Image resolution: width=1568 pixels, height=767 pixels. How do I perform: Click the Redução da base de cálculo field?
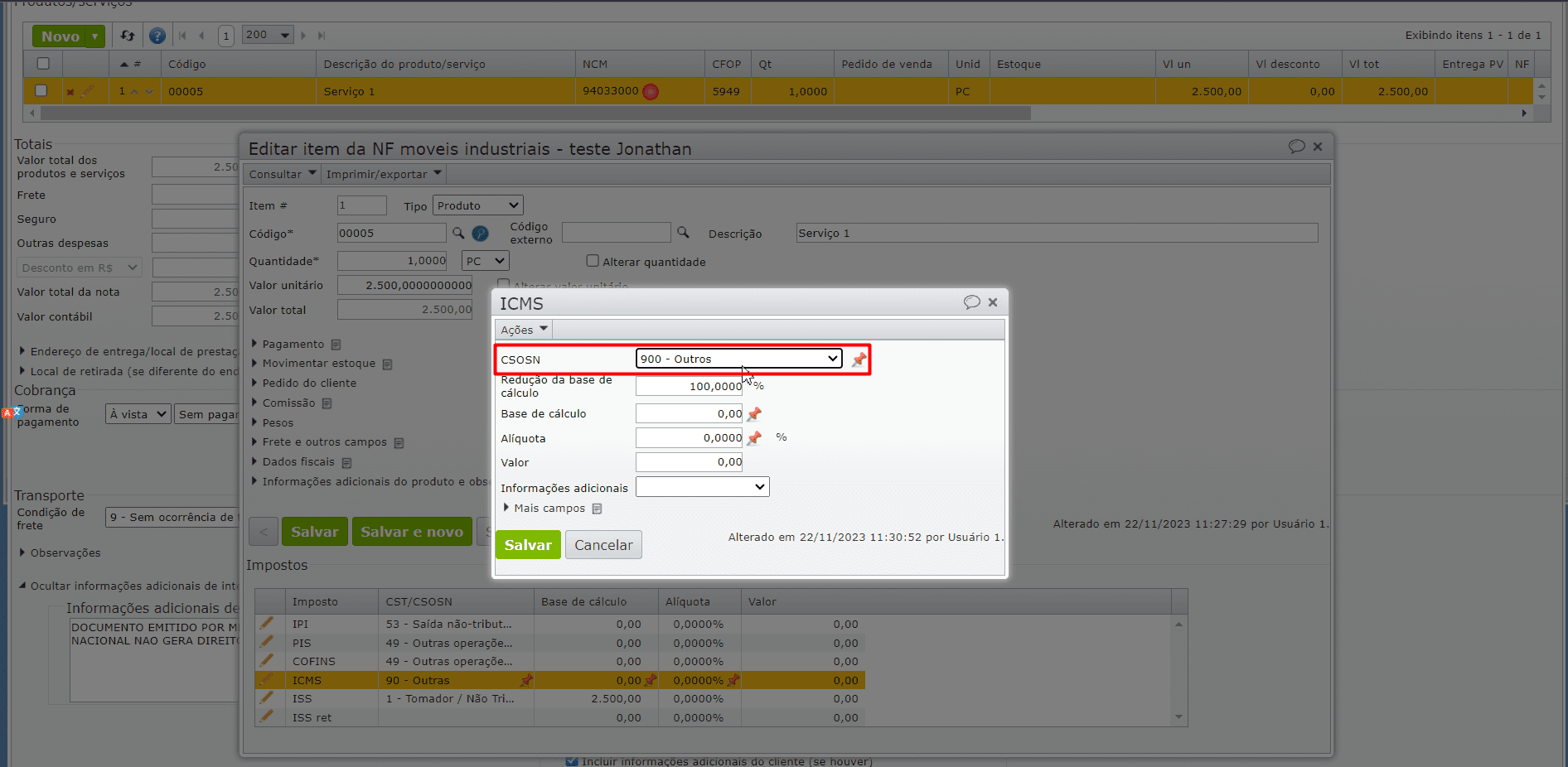tap(689, 387)
